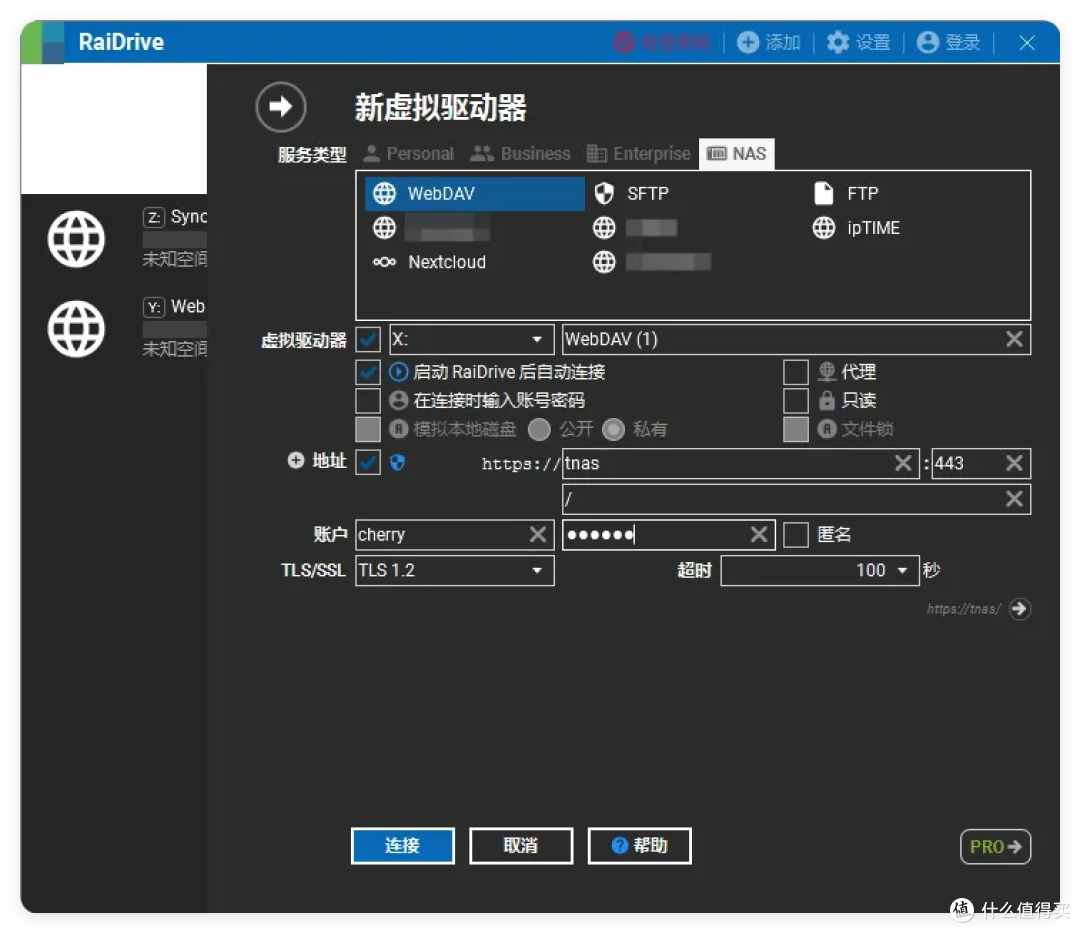Switch to the Personal tab
The image size is (1080, 933).
(409, 154)
